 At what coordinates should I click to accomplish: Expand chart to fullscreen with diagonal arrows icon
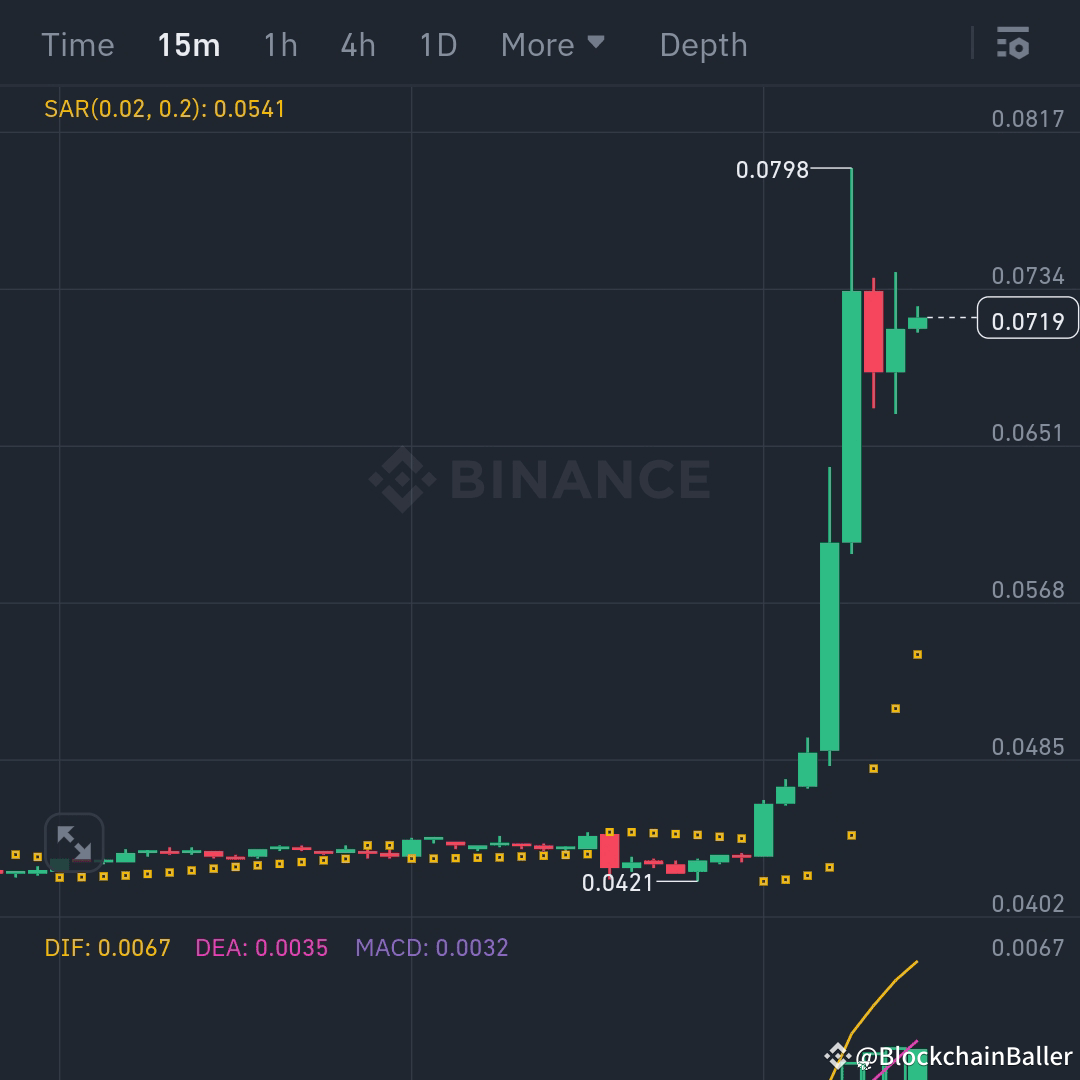pyautogui.click(x=74, y=843)
